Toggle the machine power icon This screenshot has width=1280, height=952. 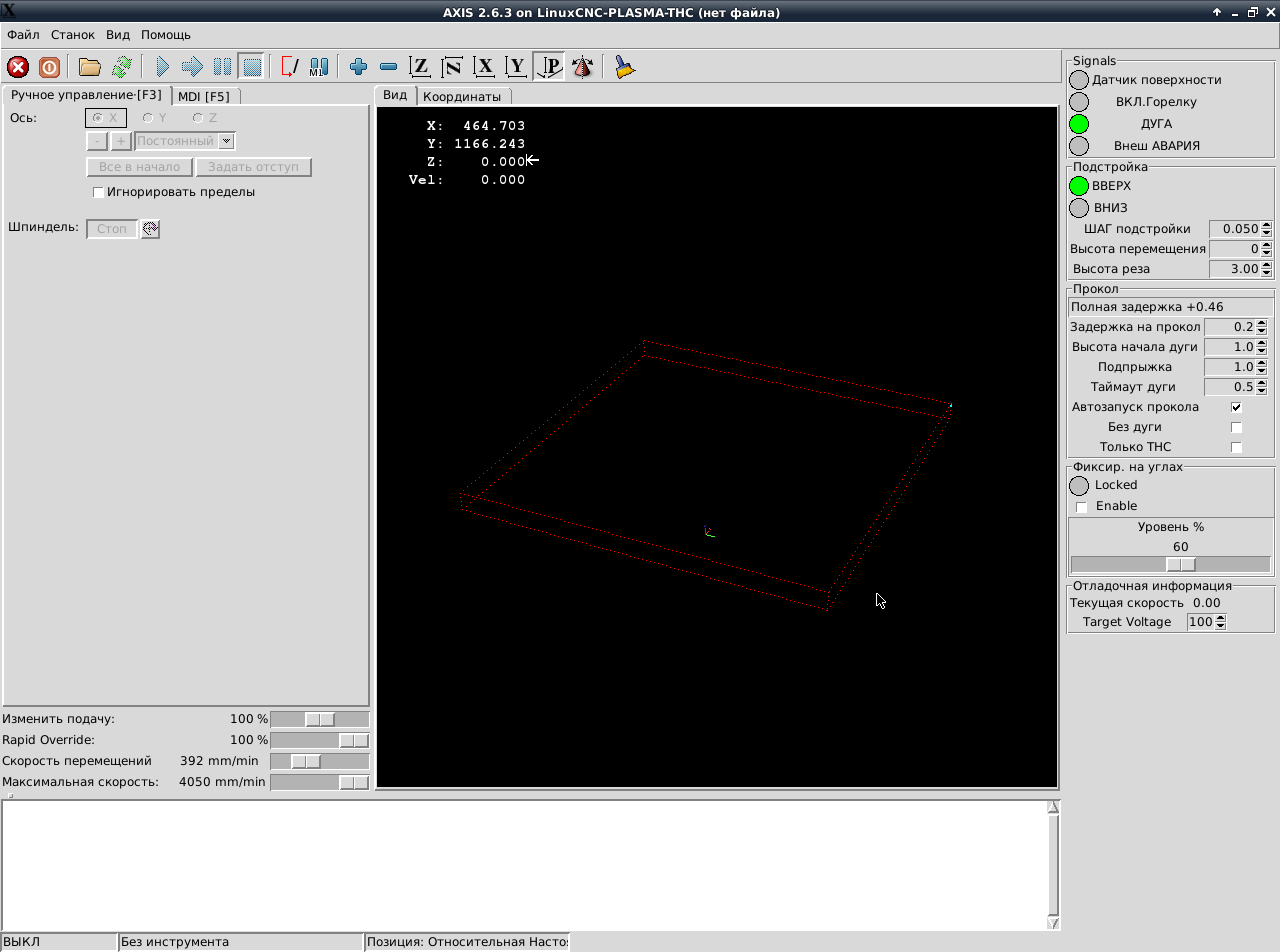tap(49, 67)
